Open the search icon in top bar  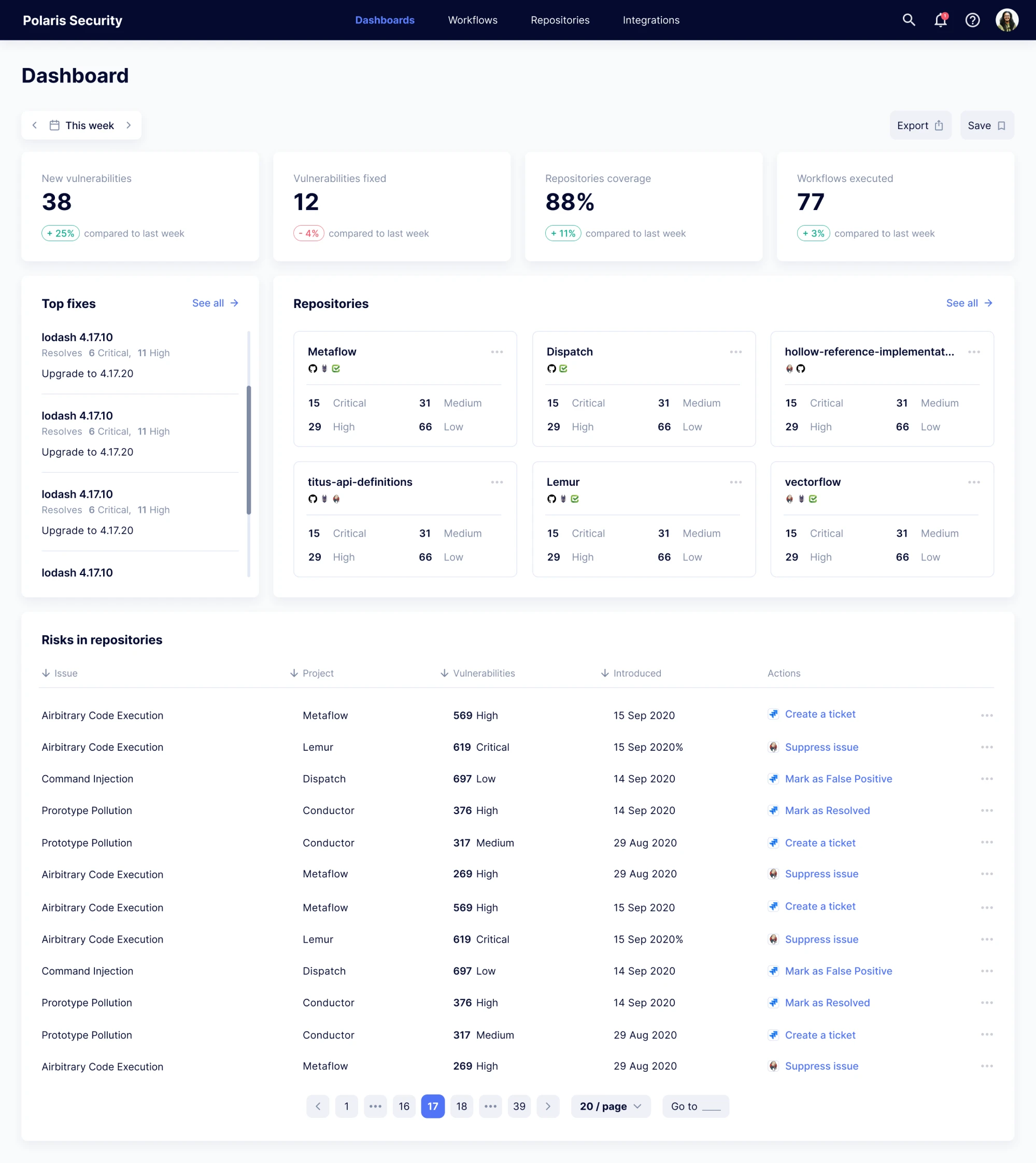pos(909,20)
